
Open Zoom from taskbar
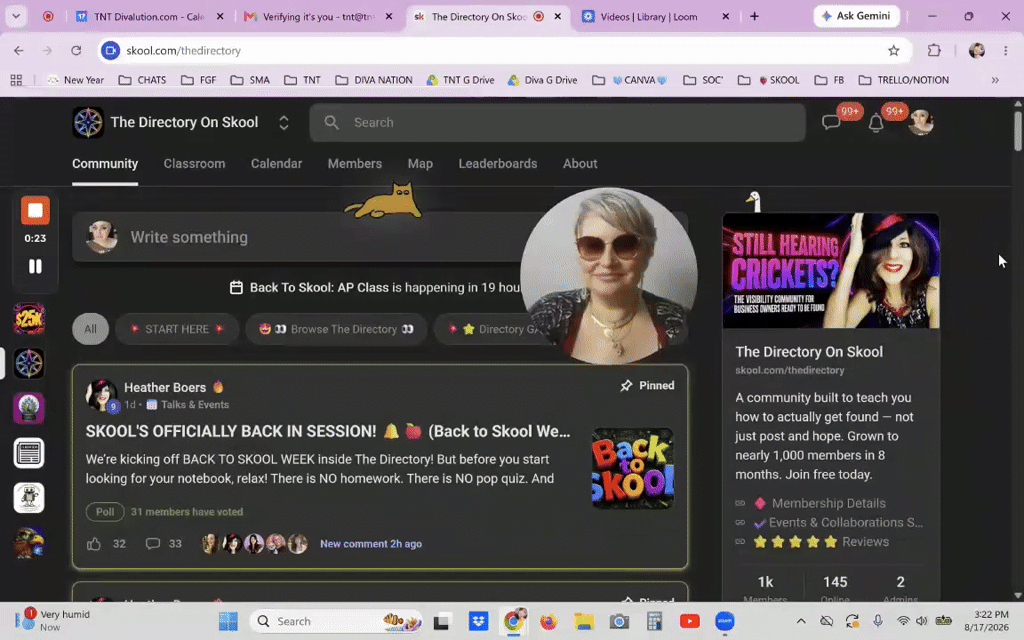pyautogui.click(x=724, y=621)
